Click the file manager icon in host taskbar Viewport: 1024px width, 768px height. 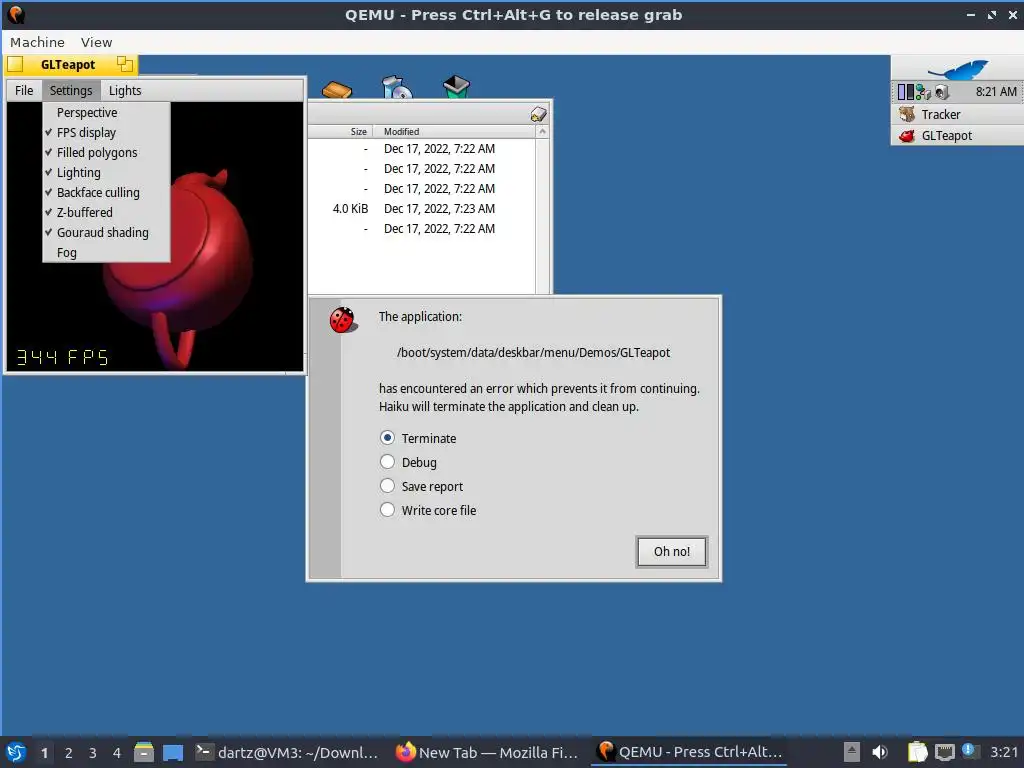tap(144, 752)
